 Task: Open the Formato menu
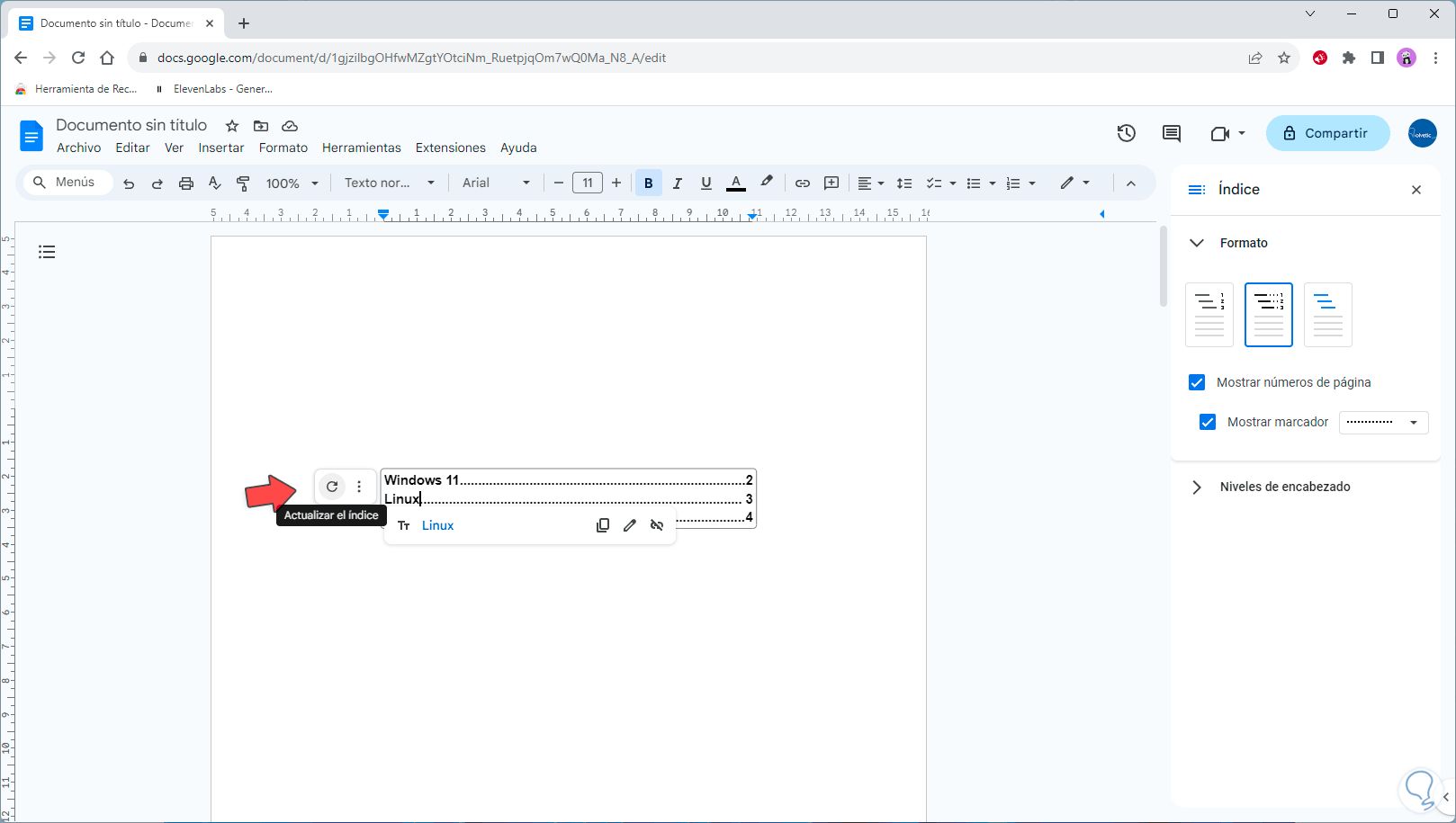click(283, 148)
